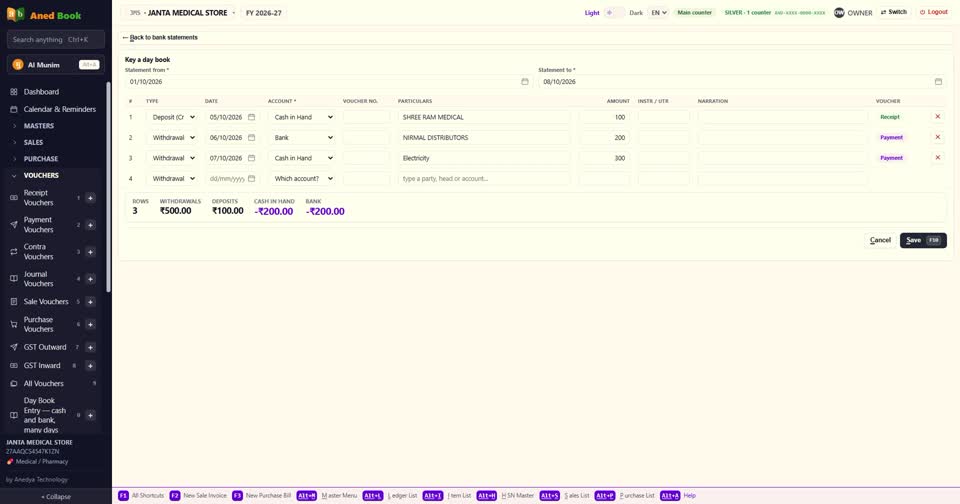Click the OWNER avatar icon
The height and width of the screenshot is (504, 960).
(x=839, y=12)
